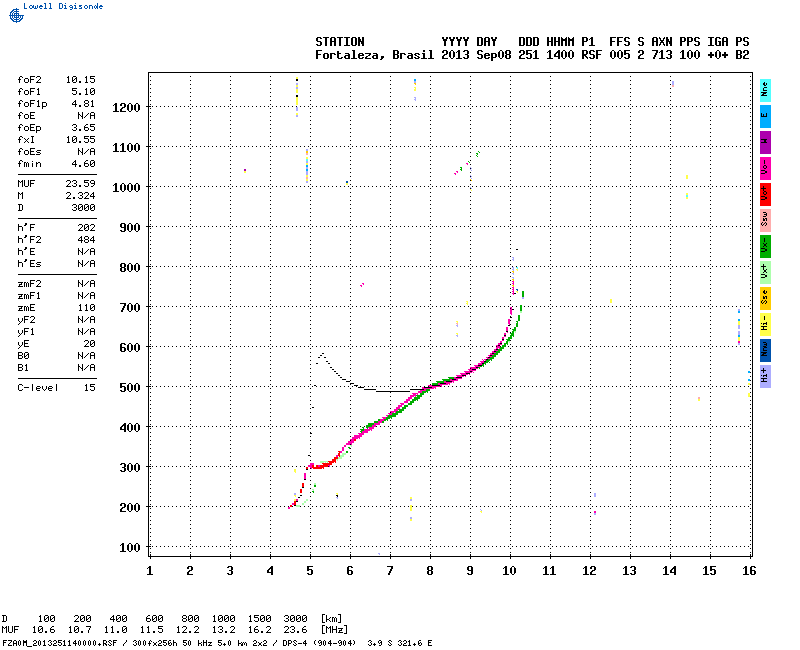Click the 1200 km height axis label

[126, 108]
